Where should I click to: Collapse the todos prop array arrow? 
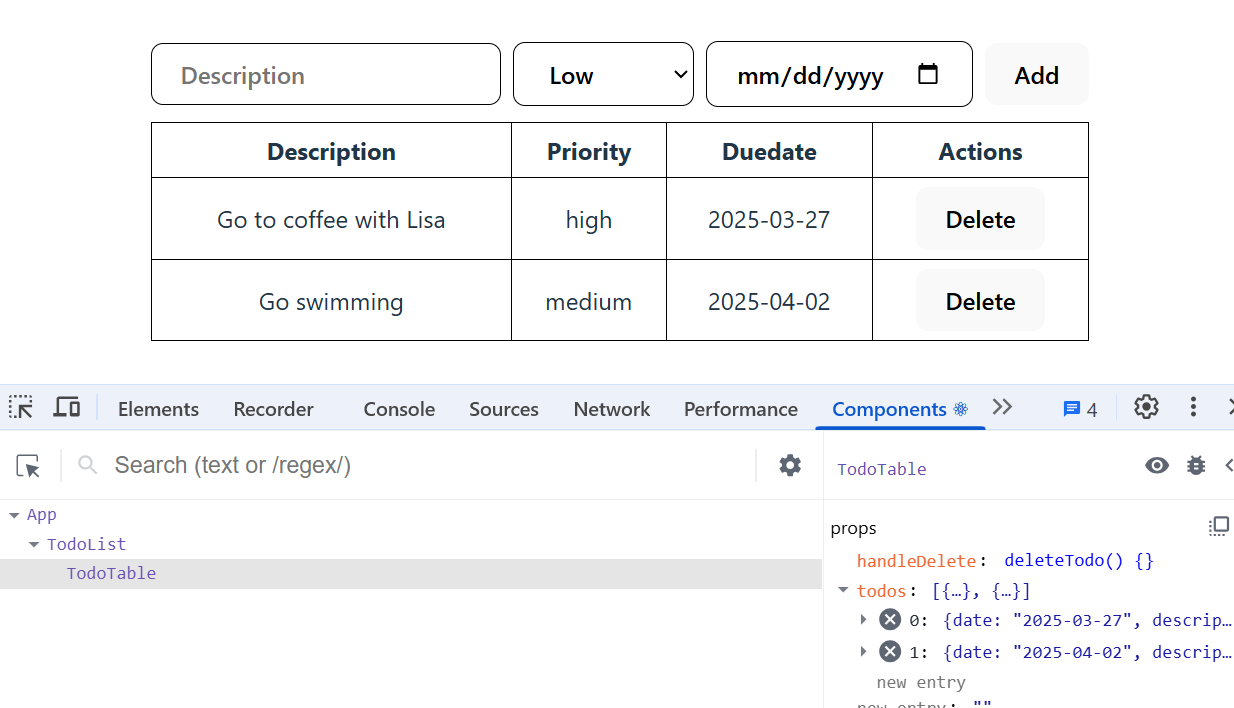(x=843, y=591)
